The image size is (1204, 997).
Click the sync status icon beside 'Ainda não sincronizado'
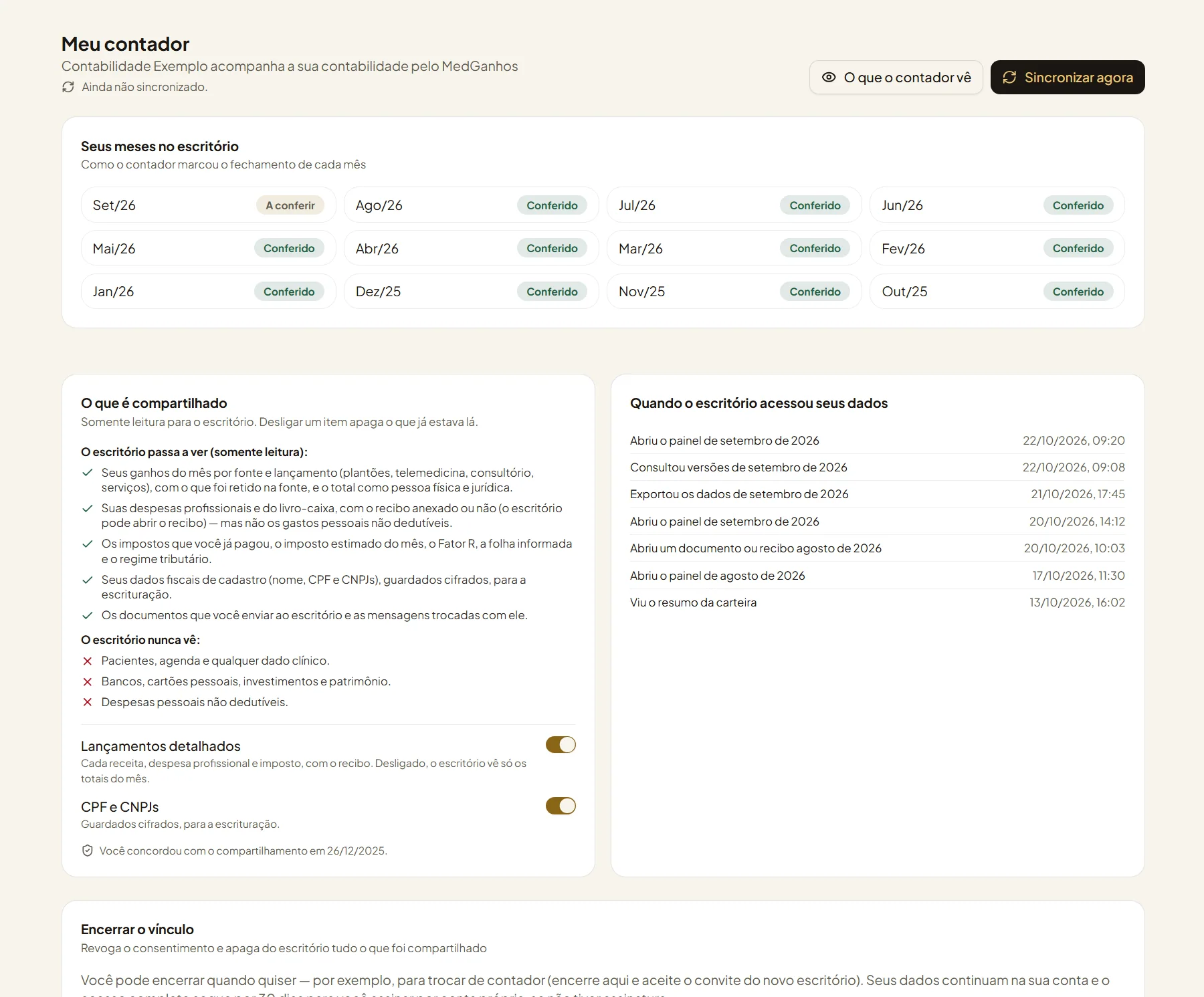[68, 87]
